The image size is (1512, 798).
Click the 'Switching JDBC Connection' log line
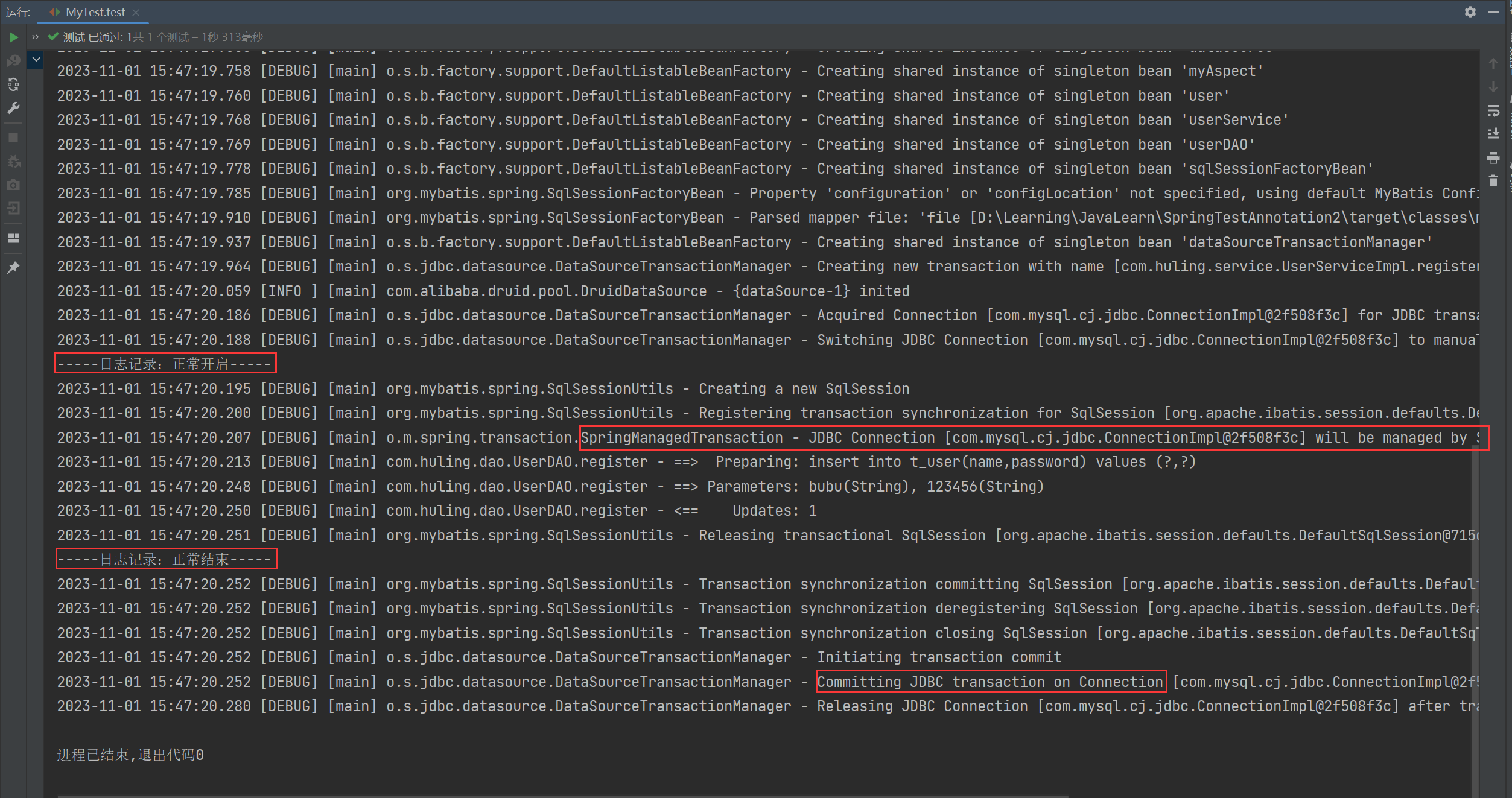point(768,340)
